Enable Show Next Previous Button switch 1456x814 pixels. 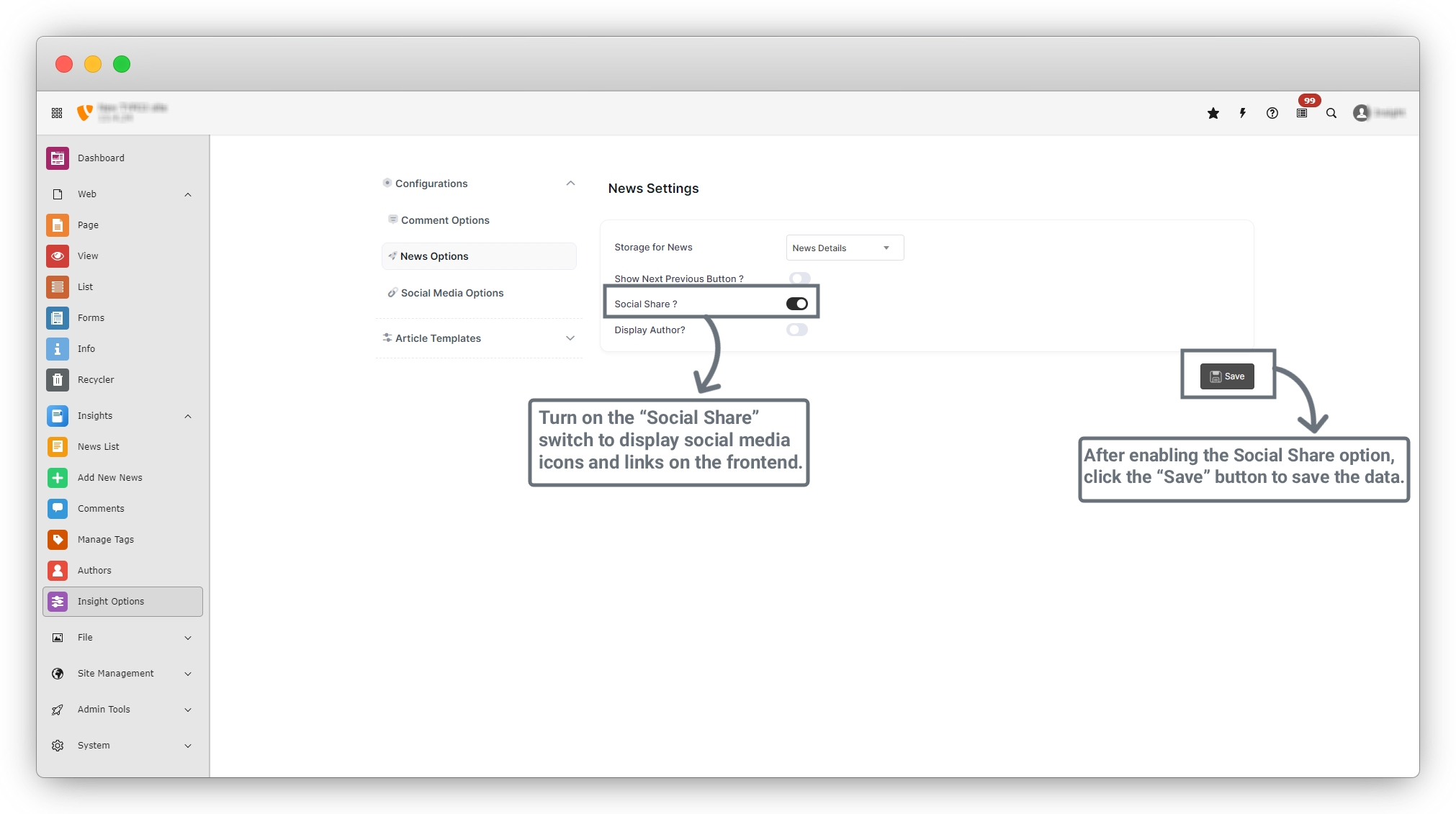(799, 279)
